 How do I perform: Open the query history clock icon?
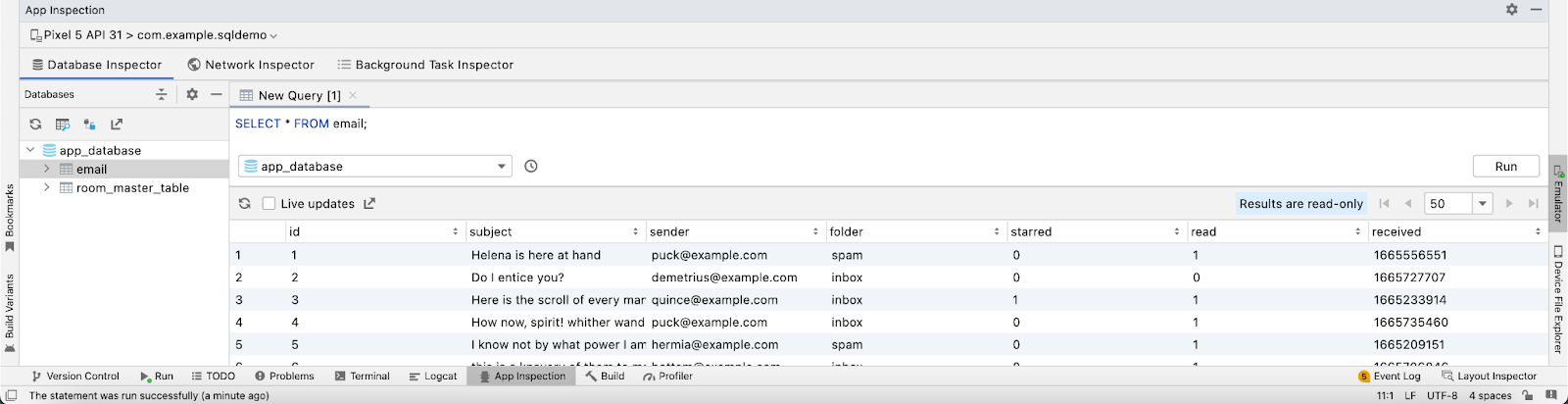(531, 167)
